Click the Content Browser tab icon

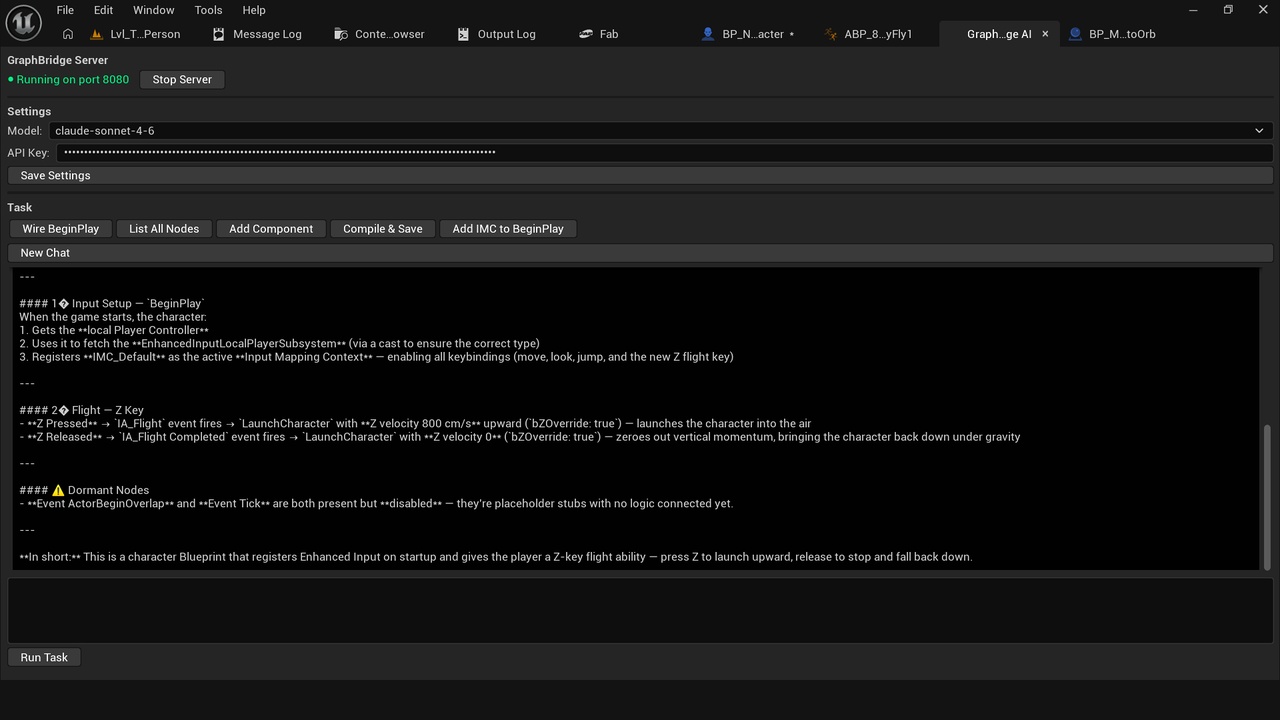click(x=341, y=34)
